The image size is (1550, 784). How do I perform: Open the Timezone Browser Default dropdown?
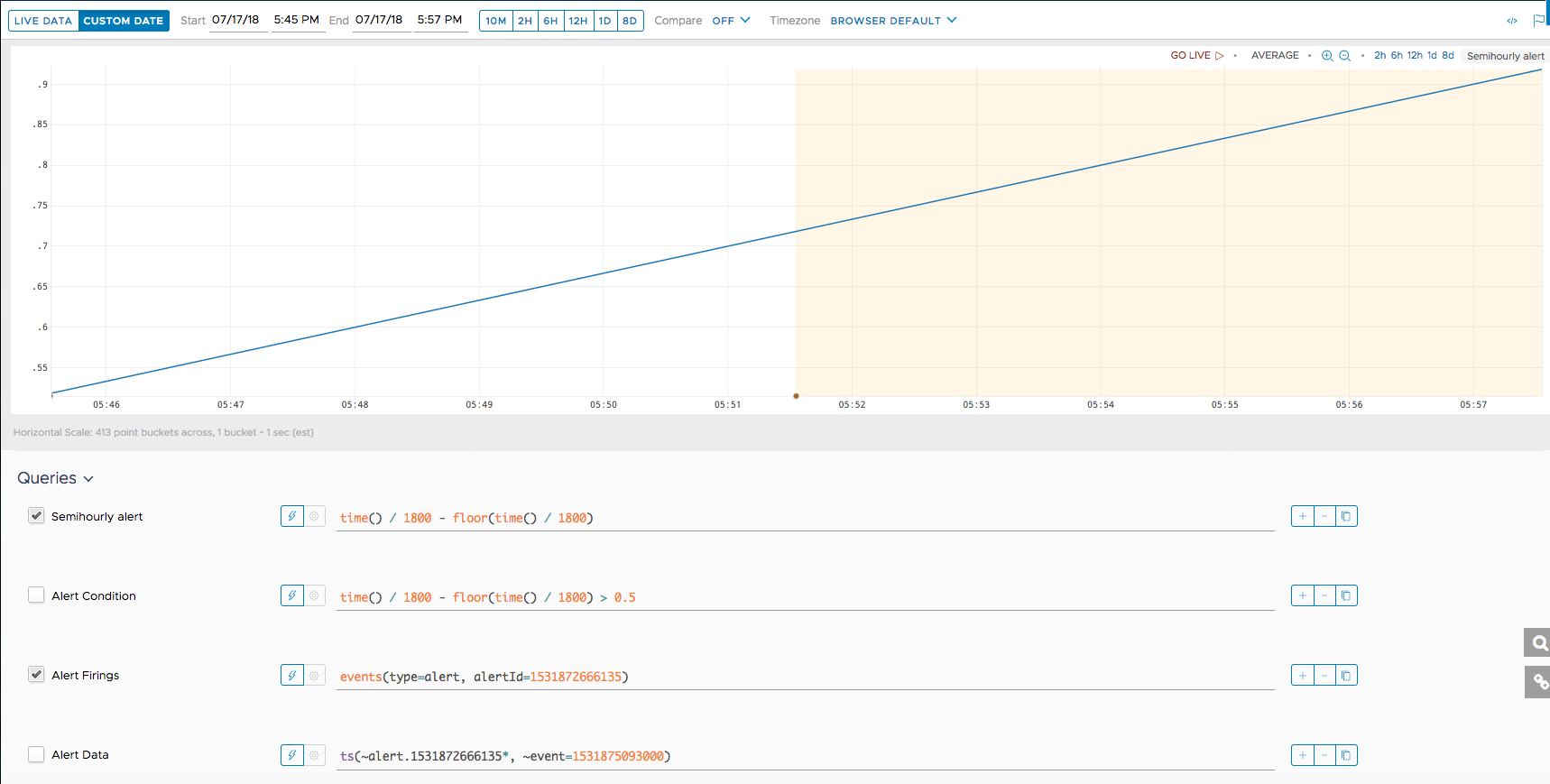(893, 21)
